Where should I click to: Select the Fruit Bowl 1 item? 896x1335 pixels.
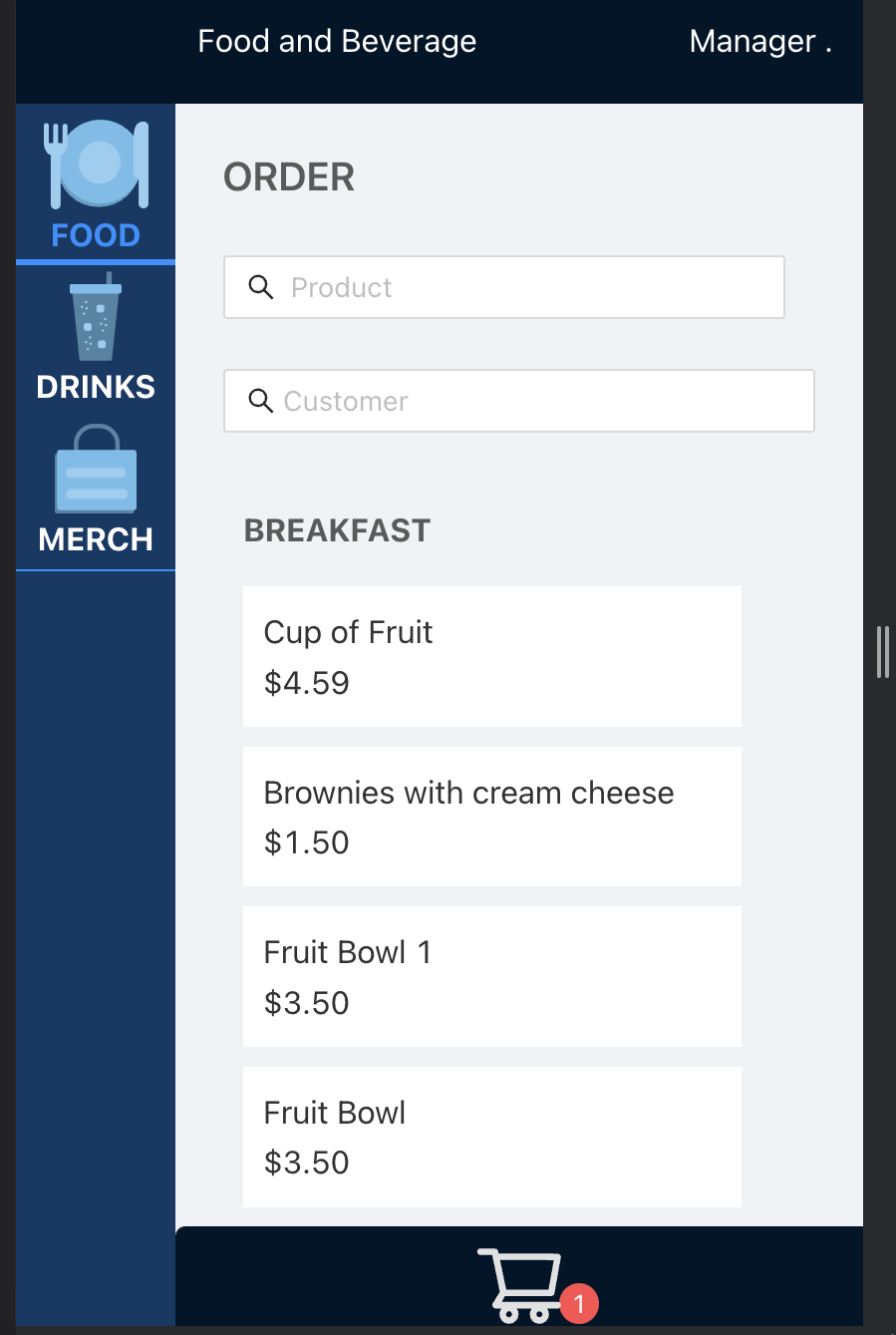pos(491,976)
